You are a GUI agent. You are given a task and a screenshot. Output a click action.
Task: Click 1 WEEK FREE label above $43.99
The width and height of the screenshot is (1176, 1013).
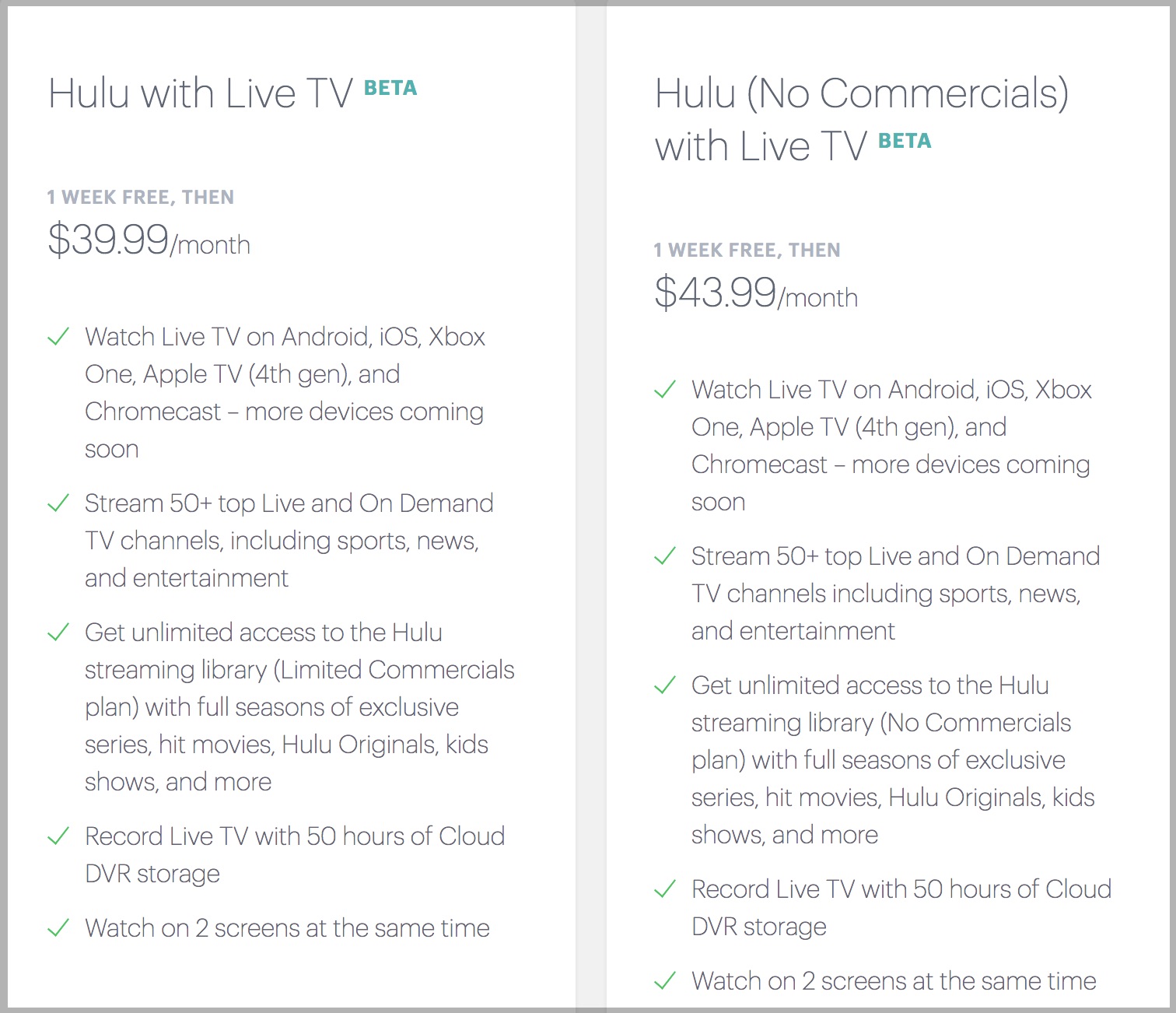[x=747, y=251]
